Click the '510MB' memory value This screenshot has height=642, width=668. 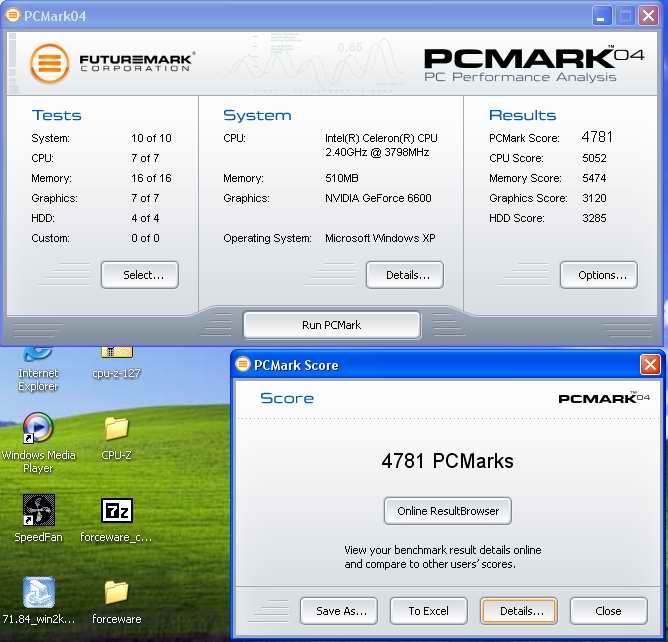(x=342, y=178)
